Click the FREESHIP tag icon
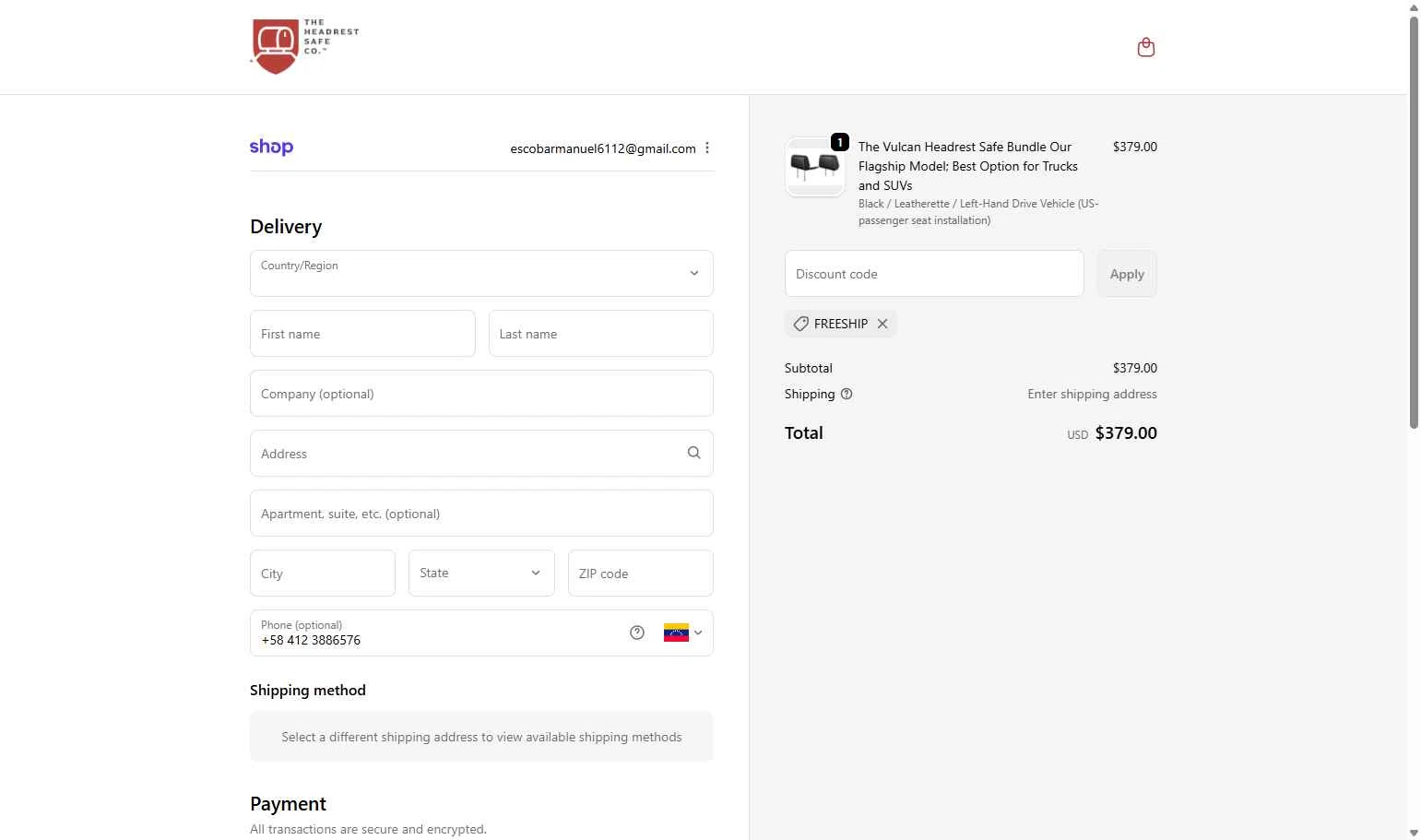The width and height of the screenshot is (1421, 840). 801,324
